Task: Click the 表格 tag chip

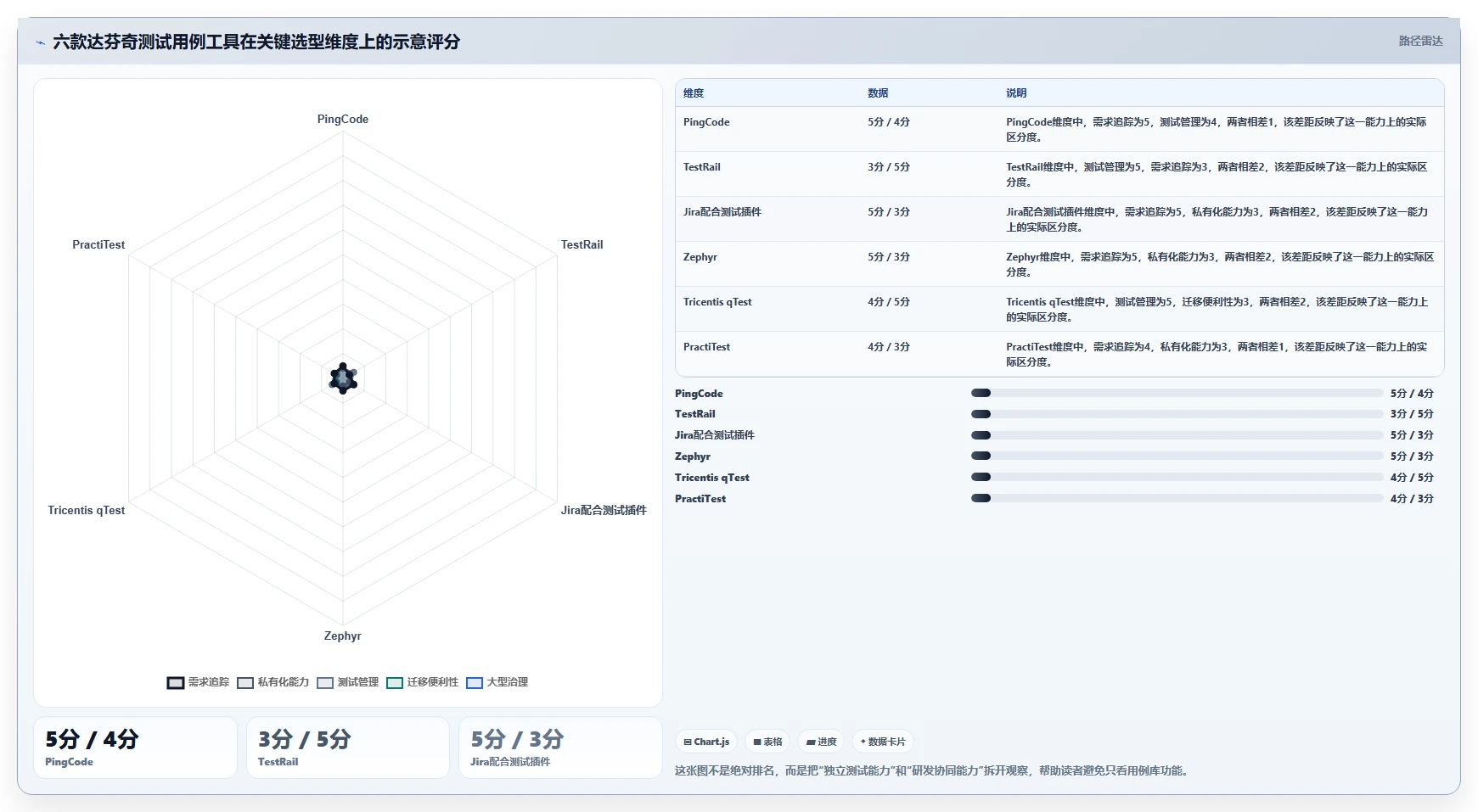Action: click(x=767, y=742)
